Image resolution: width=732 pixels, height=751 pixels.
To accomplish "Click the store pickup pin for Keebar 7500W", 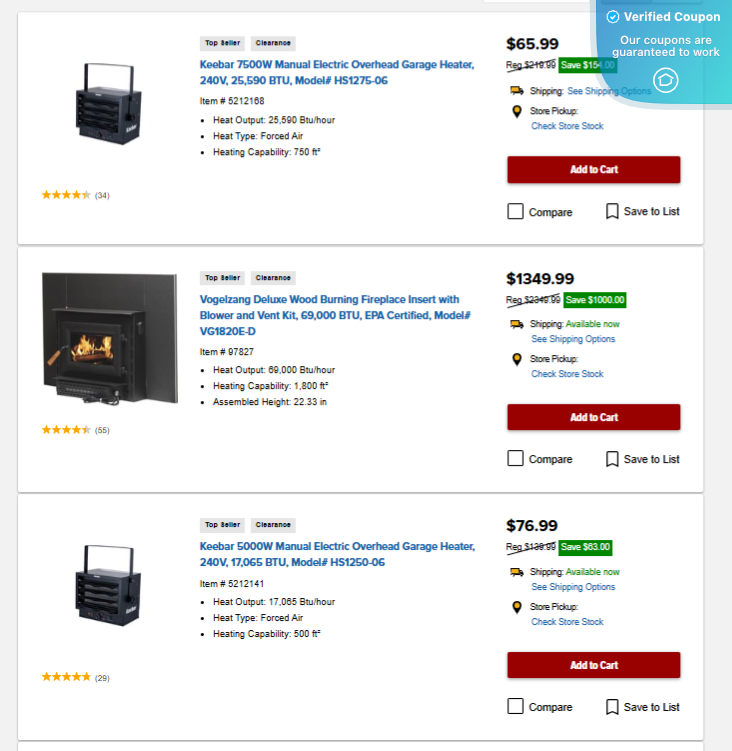I will 517,112.
